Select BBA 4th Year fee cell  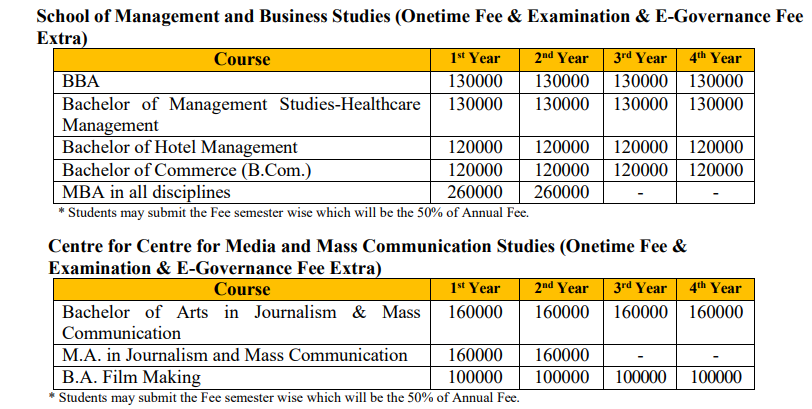(x=715, y=81)
